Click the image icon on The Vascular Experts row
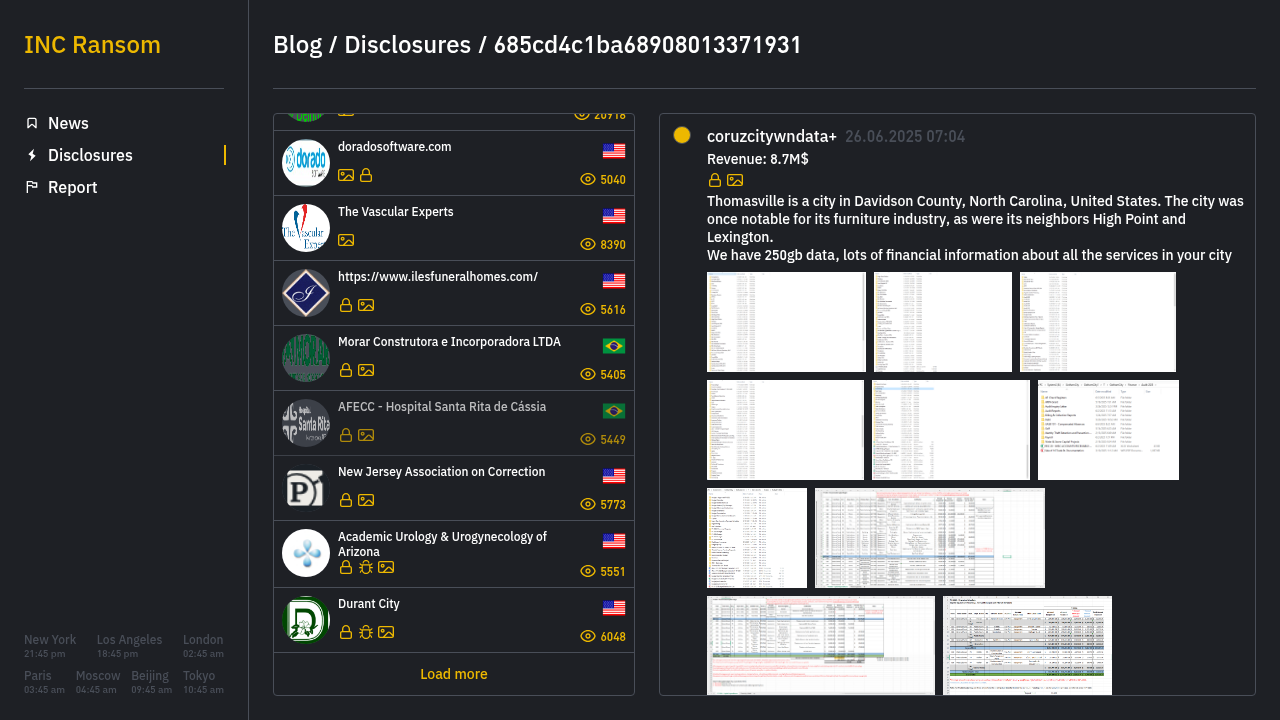 (x=346, y=240)
